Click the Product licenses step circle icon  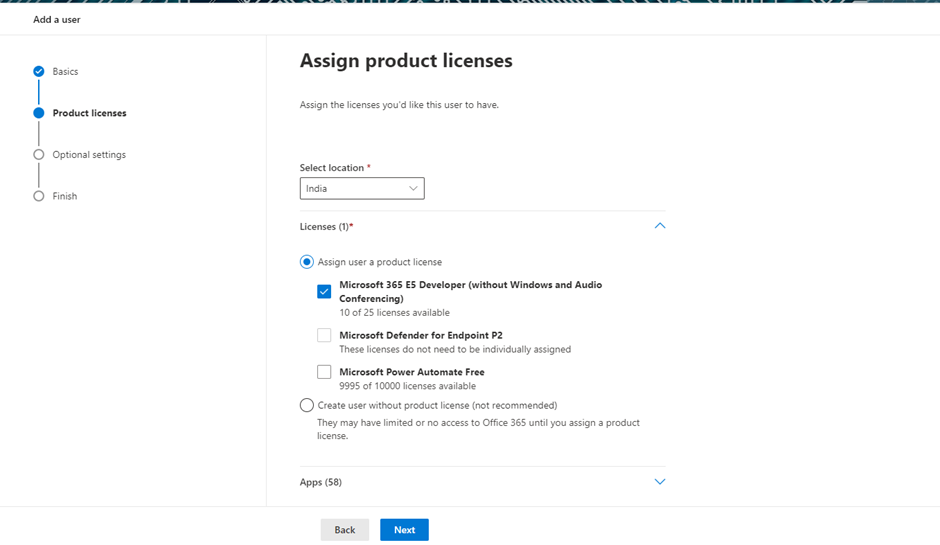39,113
